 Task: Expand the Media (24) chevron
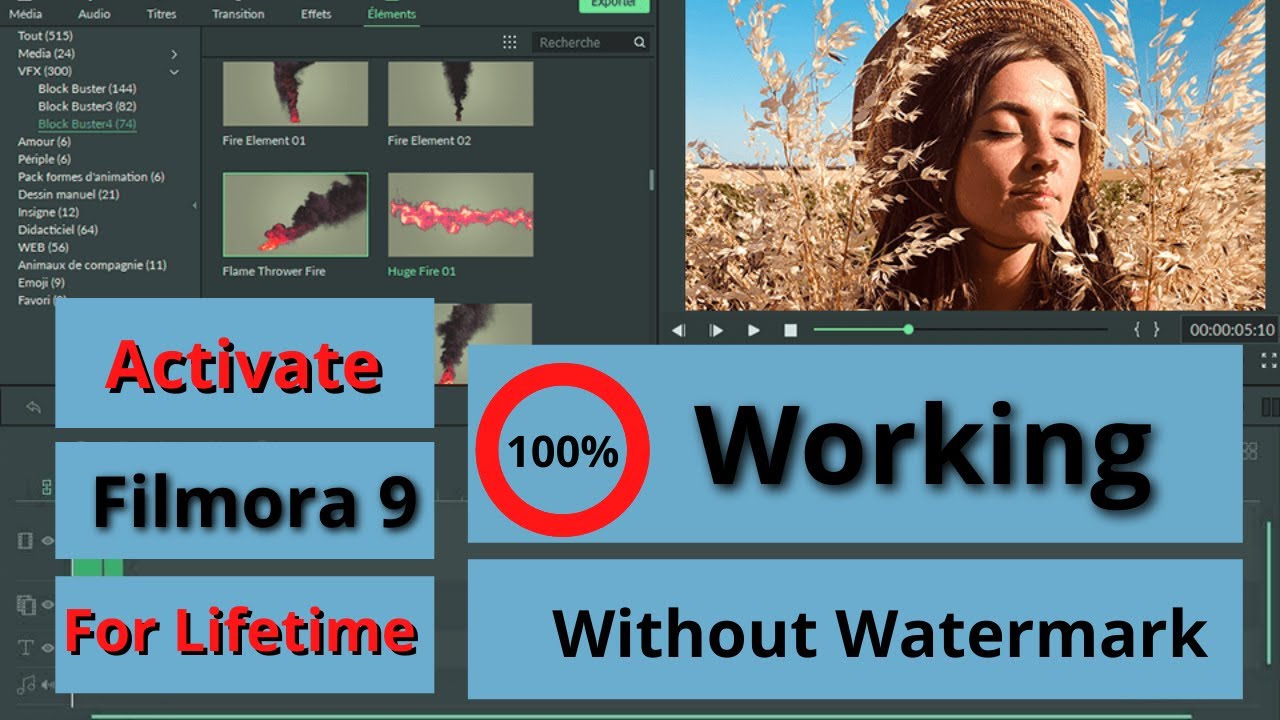[174, 54]
